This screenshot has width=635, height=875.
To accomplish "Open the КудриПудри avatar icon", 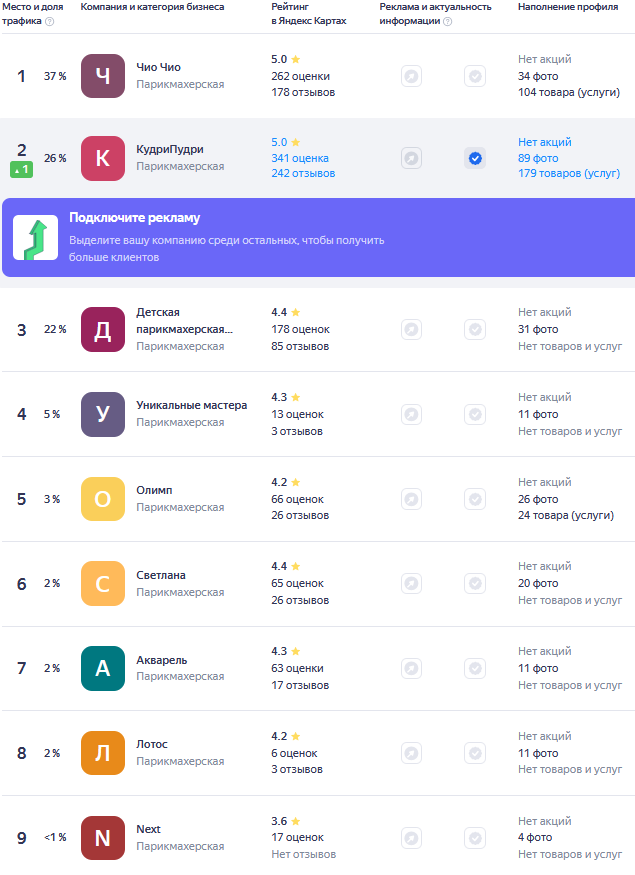I will pos(103,158).
